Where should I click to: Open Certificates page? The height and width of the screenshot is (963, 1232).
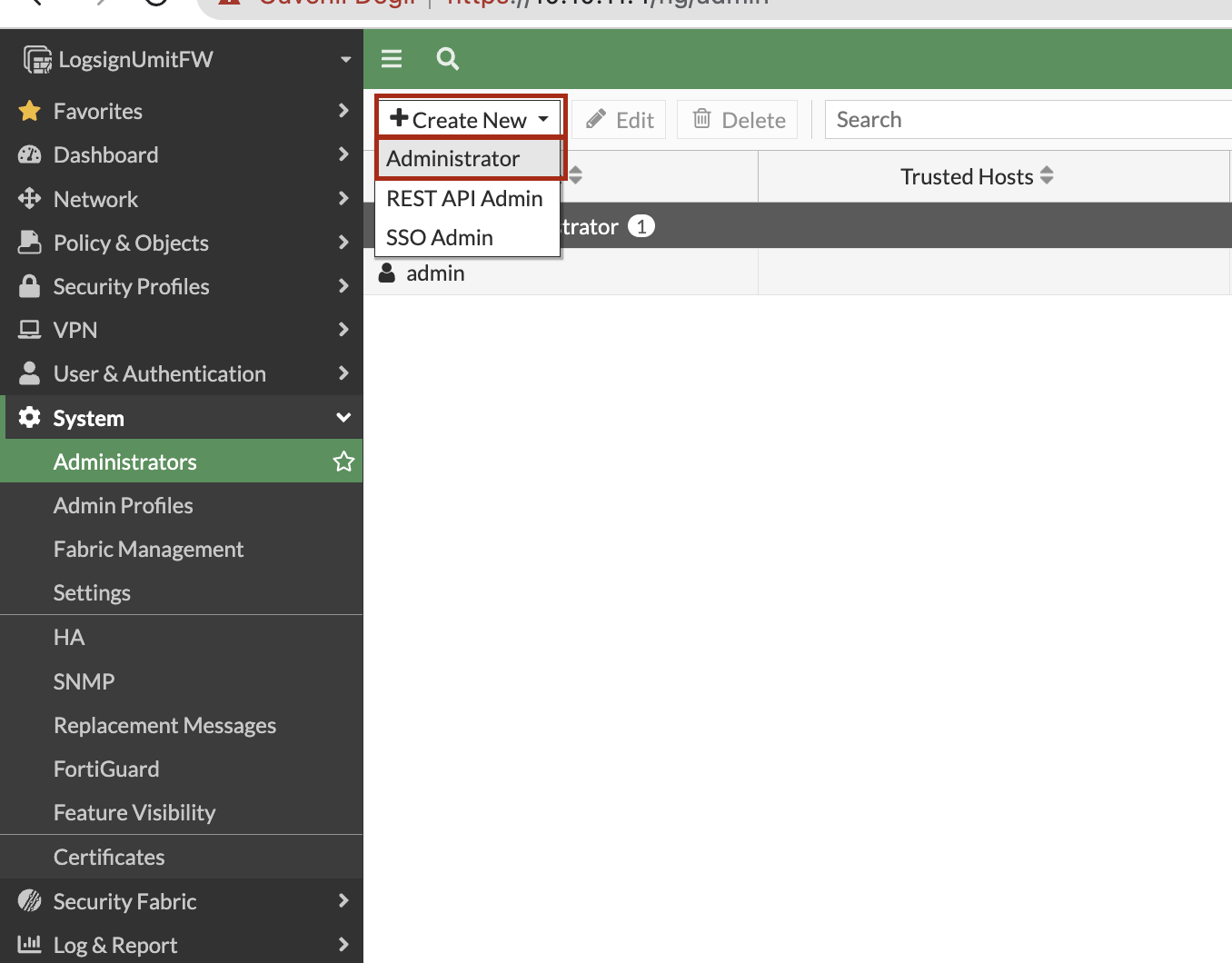tap(182, 857)
